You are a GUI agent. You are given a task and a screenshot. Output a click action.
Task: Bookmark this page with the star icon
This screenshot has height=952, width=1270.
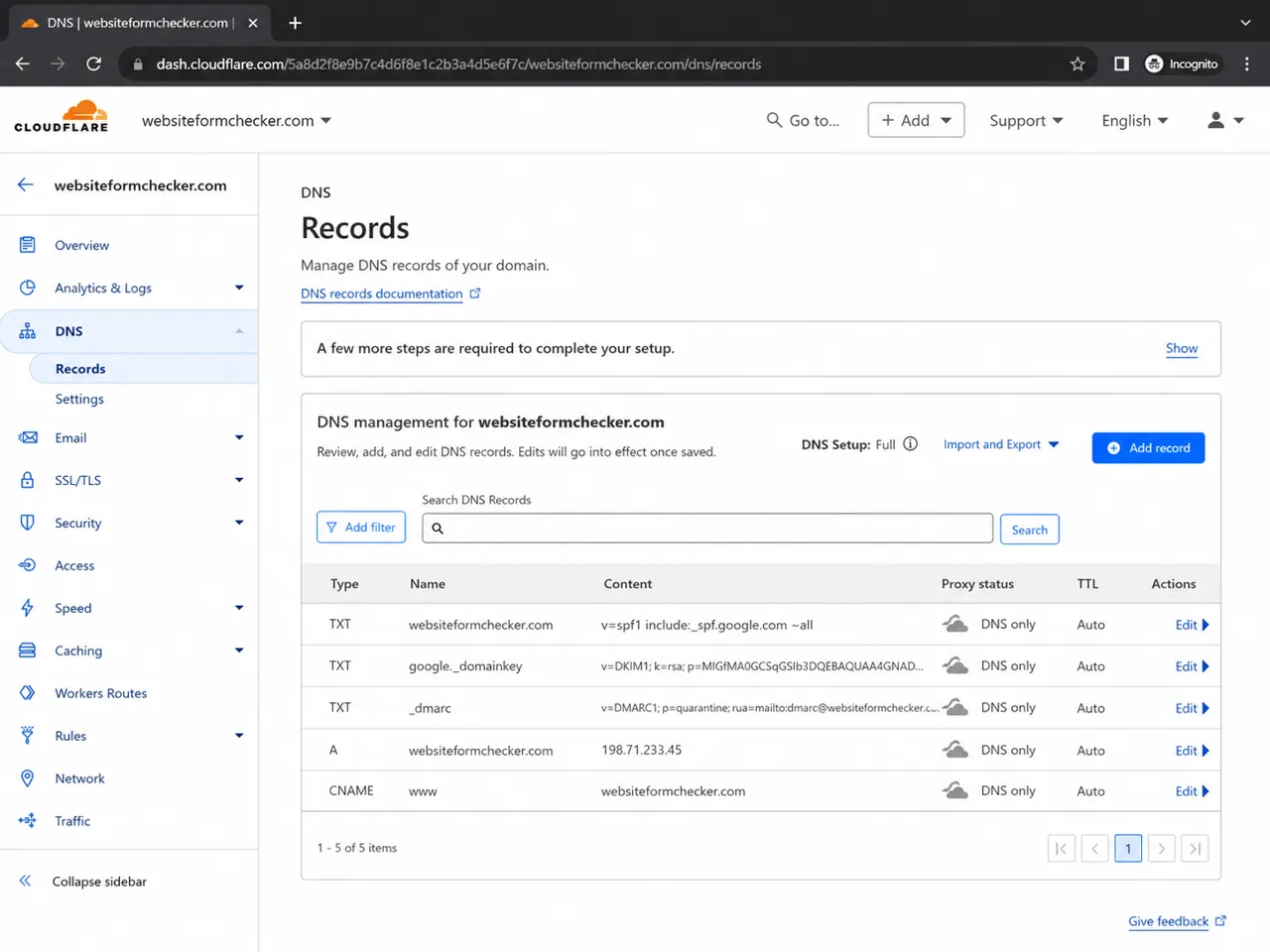pyautogui.click(x=1078, y=63)
